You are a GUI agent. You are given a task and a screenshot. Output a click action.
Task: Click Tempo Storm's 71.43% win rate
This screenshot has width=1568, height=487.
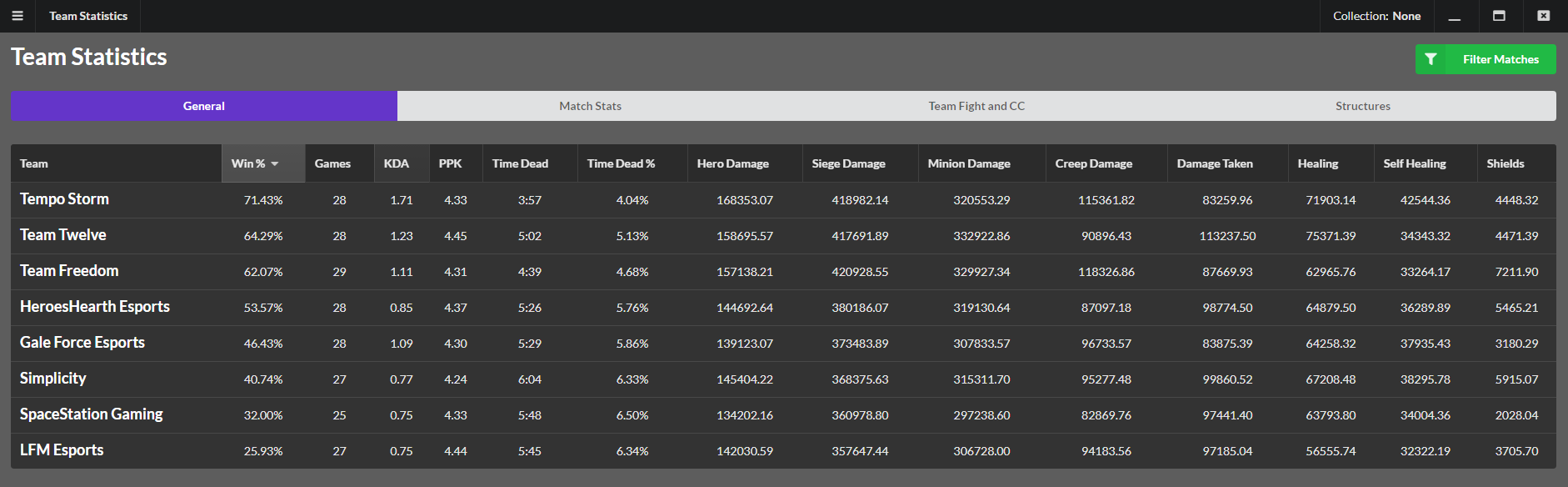263,200
